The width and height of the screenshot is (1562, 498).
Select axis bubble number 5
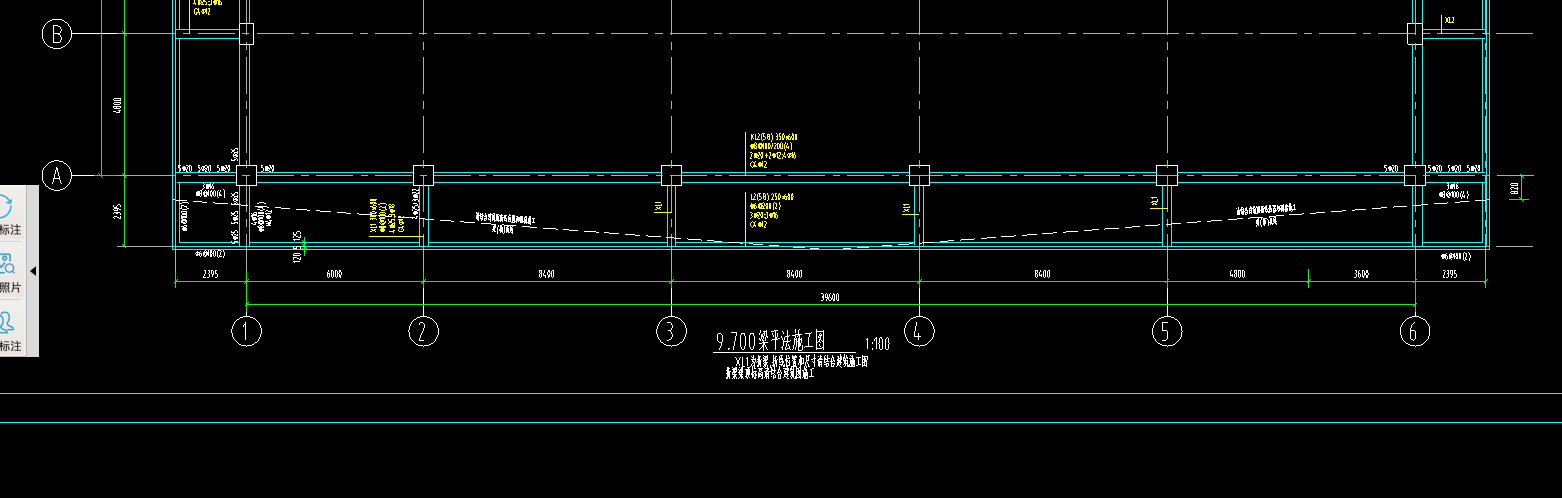tap(1167, 331)
